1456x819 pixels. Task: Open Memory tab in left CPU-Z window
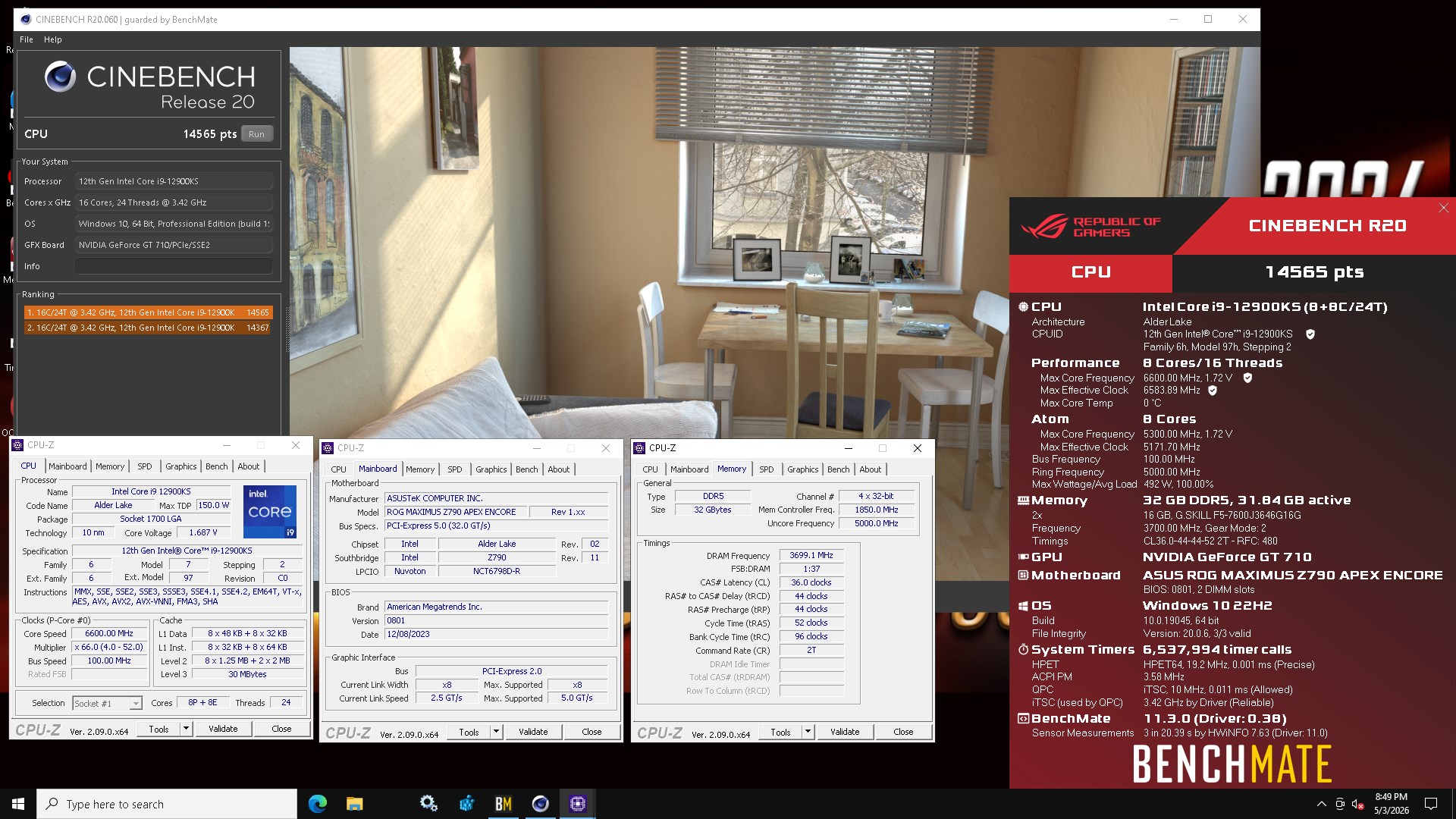pos(110,466)
